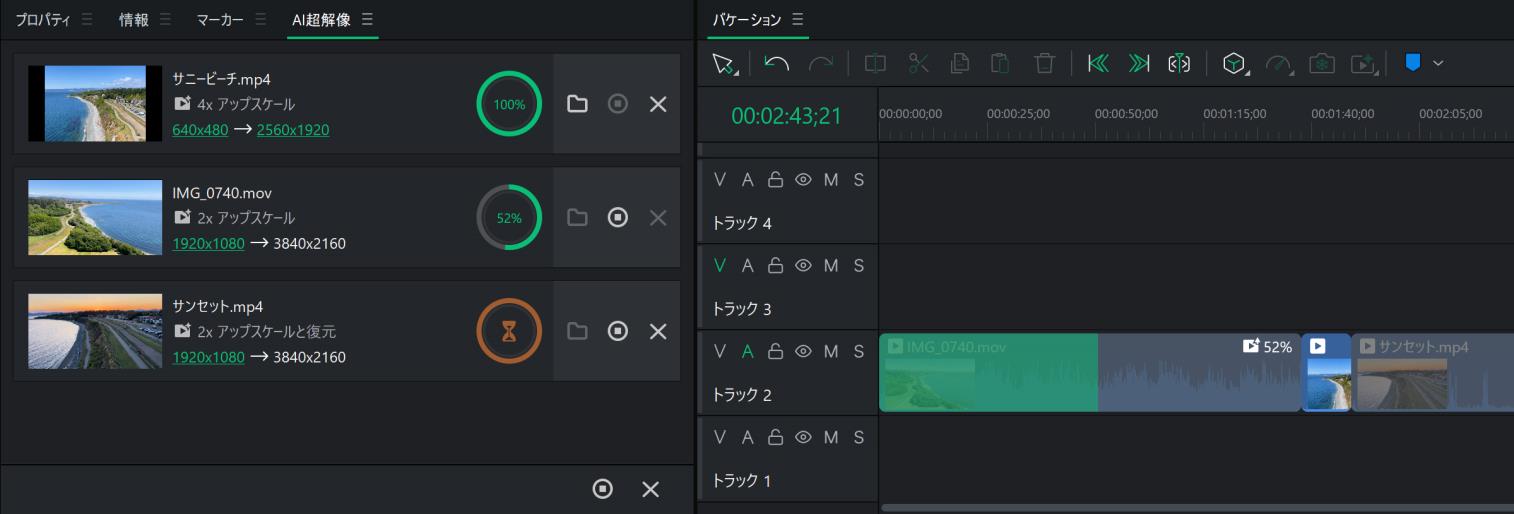Screen dimensions: 1514x514
Task: Open output folder for サニービーチ.mp4
Action: (577, 104)
